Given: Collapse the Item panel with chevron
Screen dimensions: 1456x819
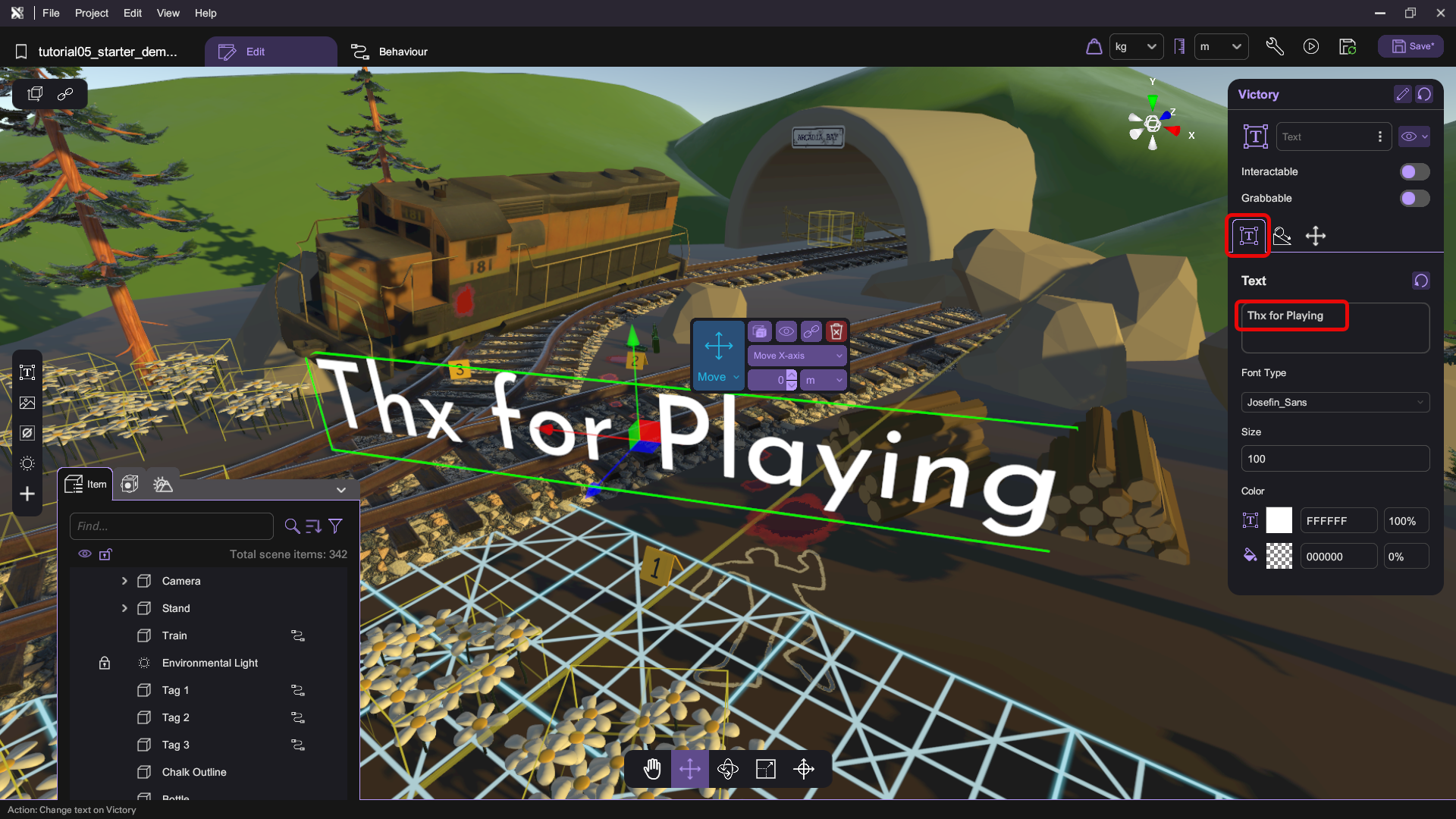Looking at the screenshot, I should pos(341,490).
